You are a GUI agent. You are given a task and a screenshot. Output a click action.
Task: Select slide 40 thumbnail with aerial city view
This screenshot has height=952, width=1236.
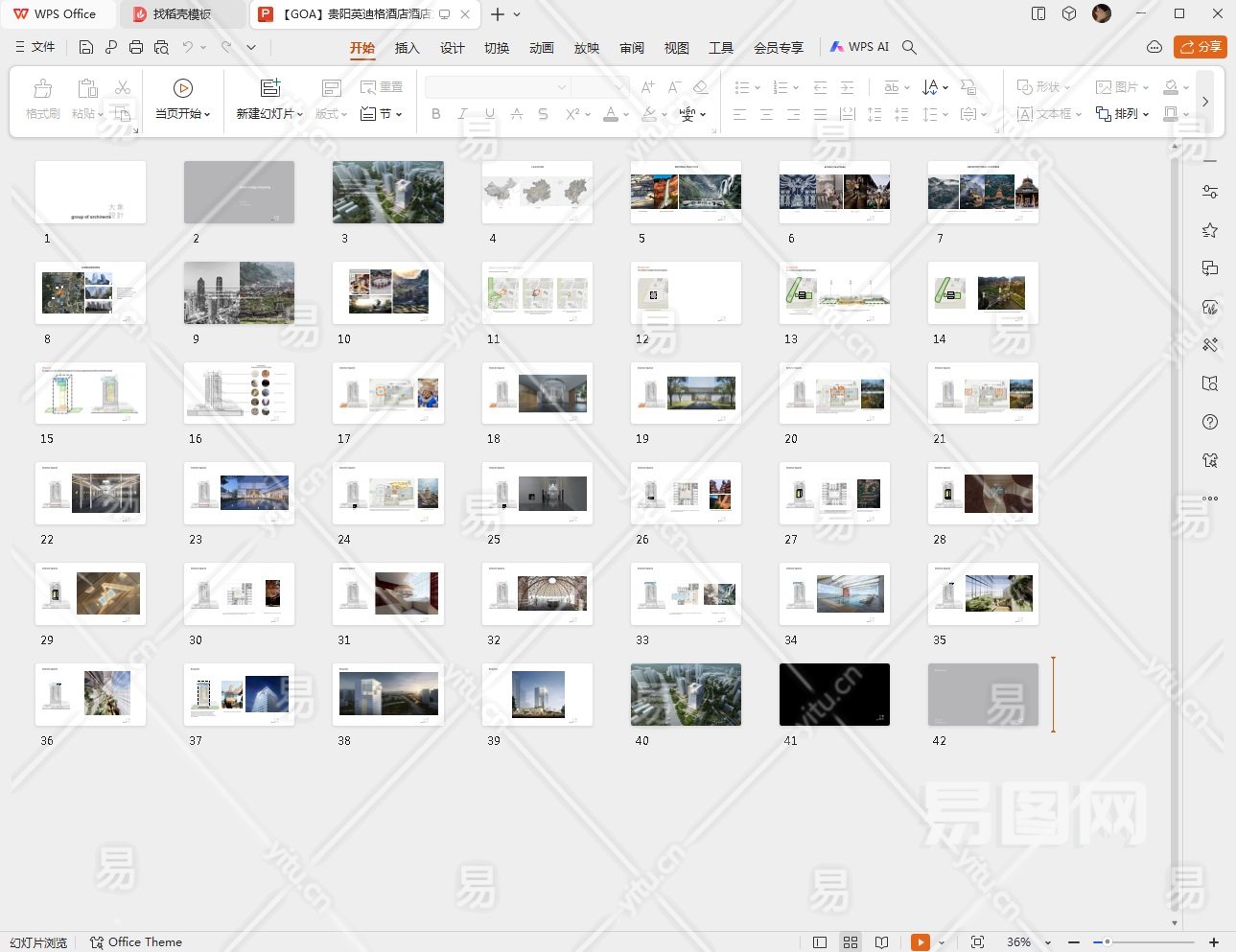tap(686, 694)
